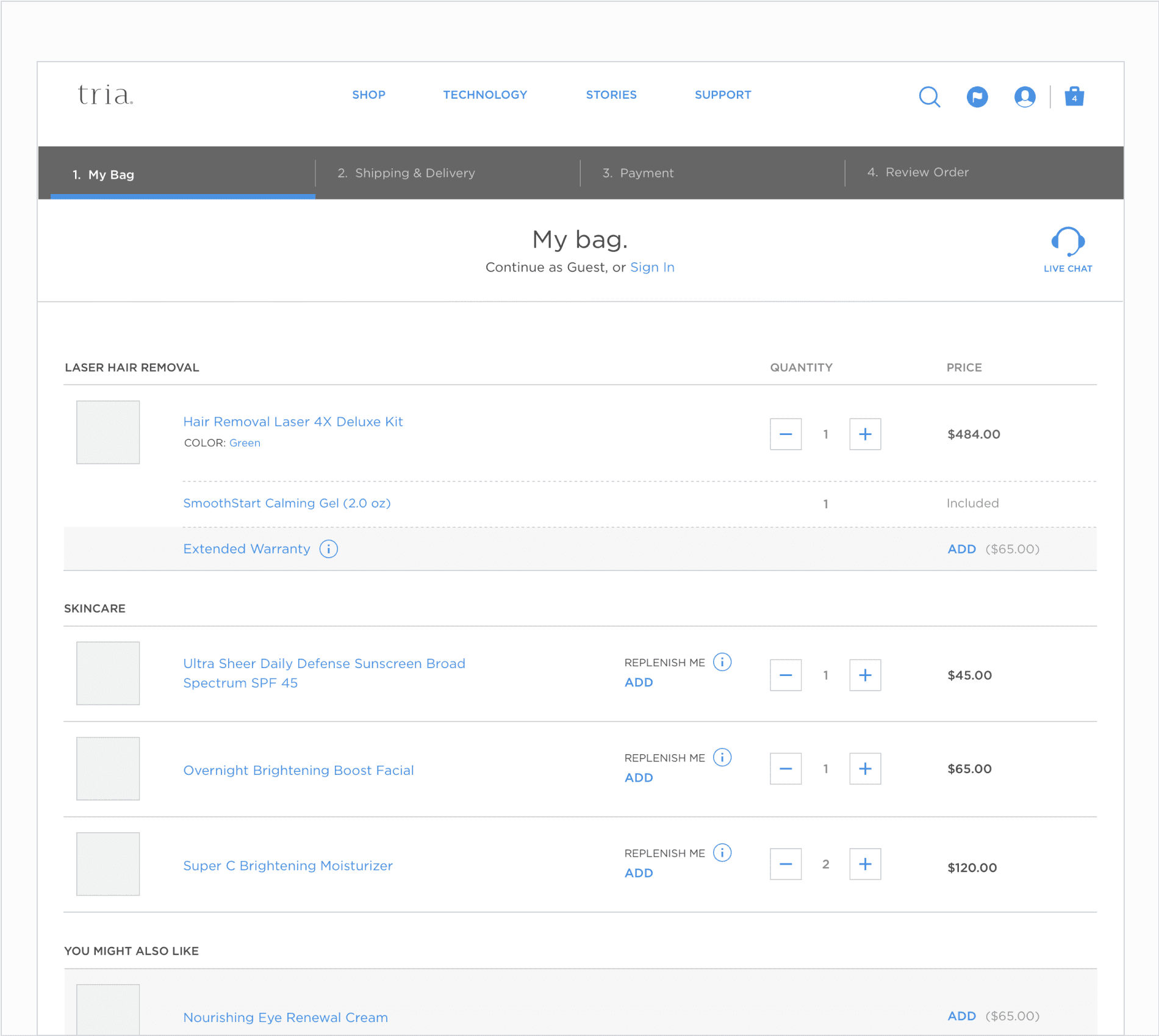Click the Sign In link
This screenshot has width=1159, height=1036.
652,267
